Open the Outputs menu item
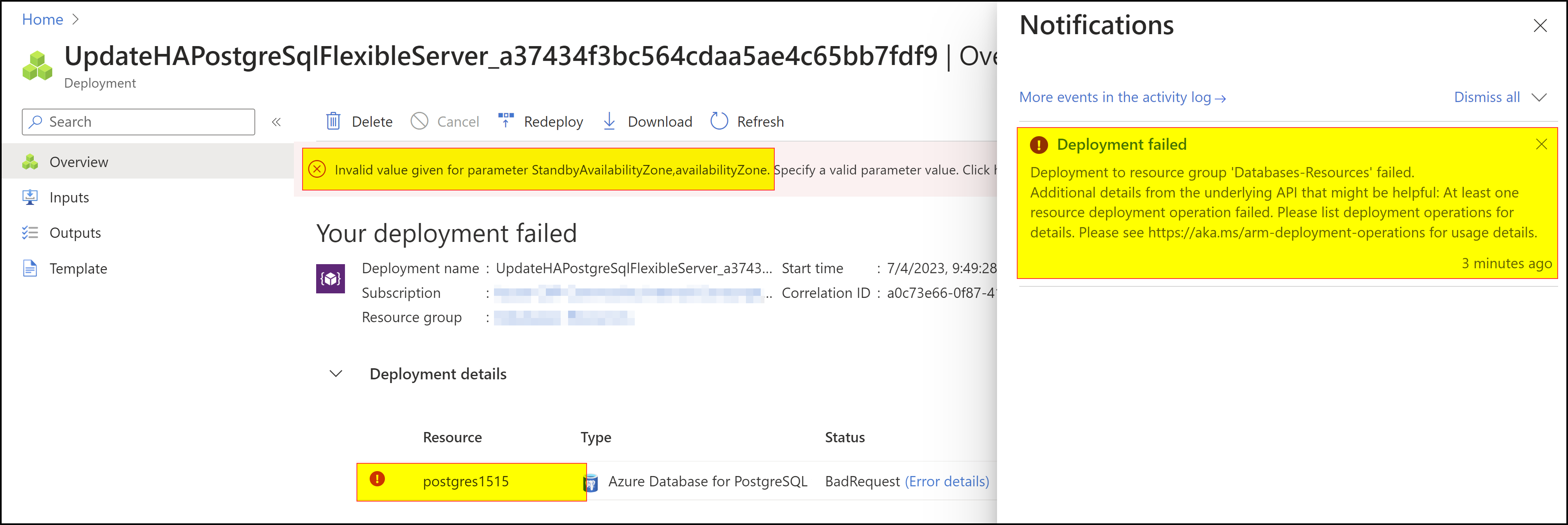1568x525 pixels. click(148, 233)
